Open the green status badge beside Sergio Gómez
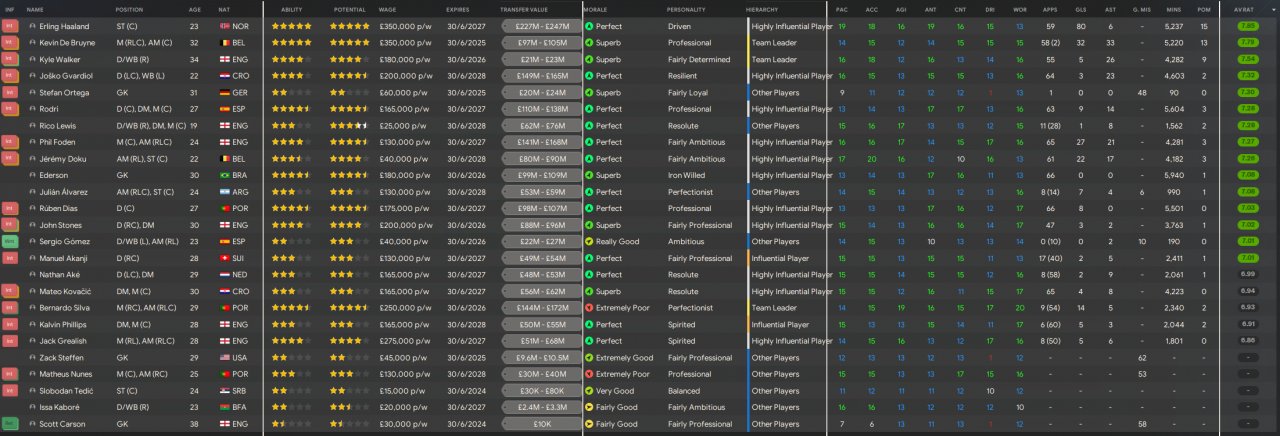1280x436 pixels. [x=10, y=241]
